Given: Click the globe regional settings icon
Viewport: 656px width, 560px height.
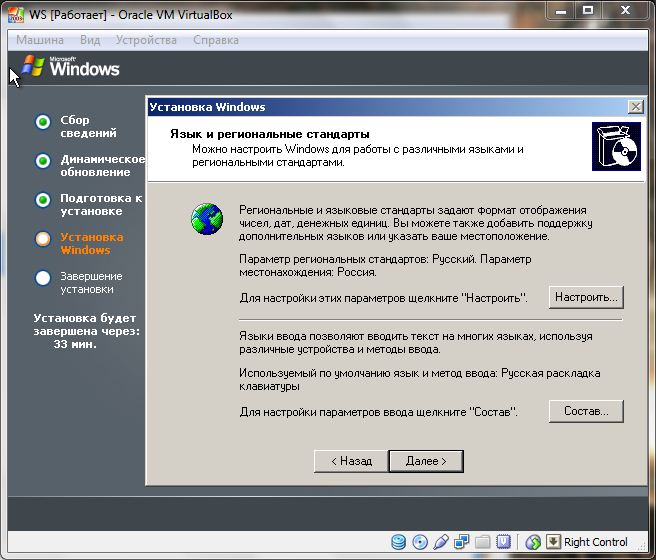Looking at the screenshot, I should tap(207, 219).
